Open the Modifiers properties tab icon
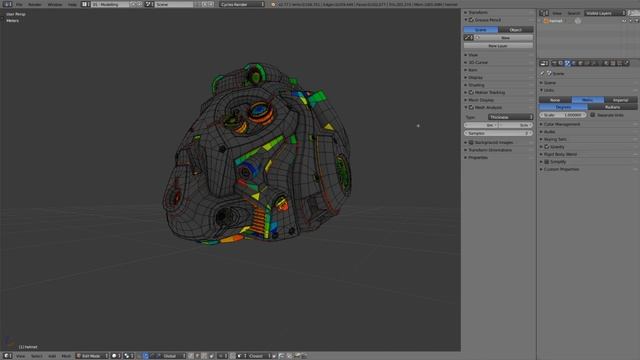 [593, 63]
